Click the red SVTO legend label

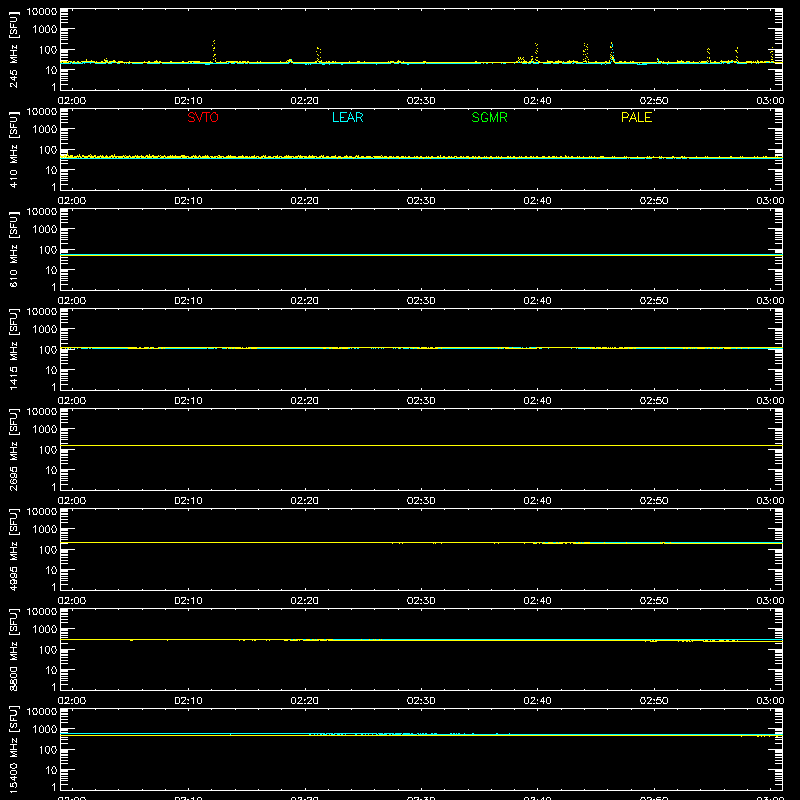tap(203, 117)
